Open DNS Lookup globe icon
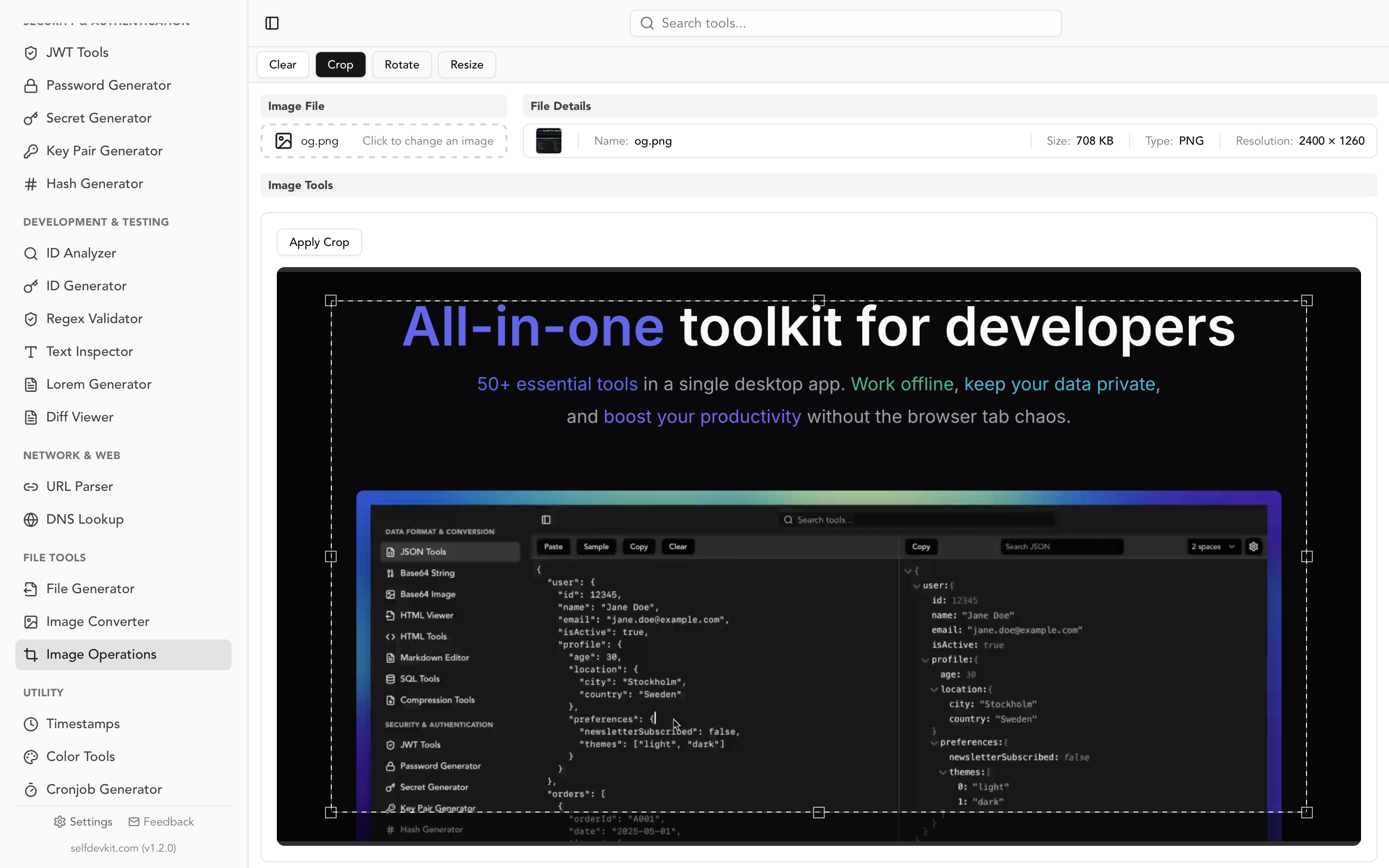This screenshot has height=868, width=1389. click(31, 519)
